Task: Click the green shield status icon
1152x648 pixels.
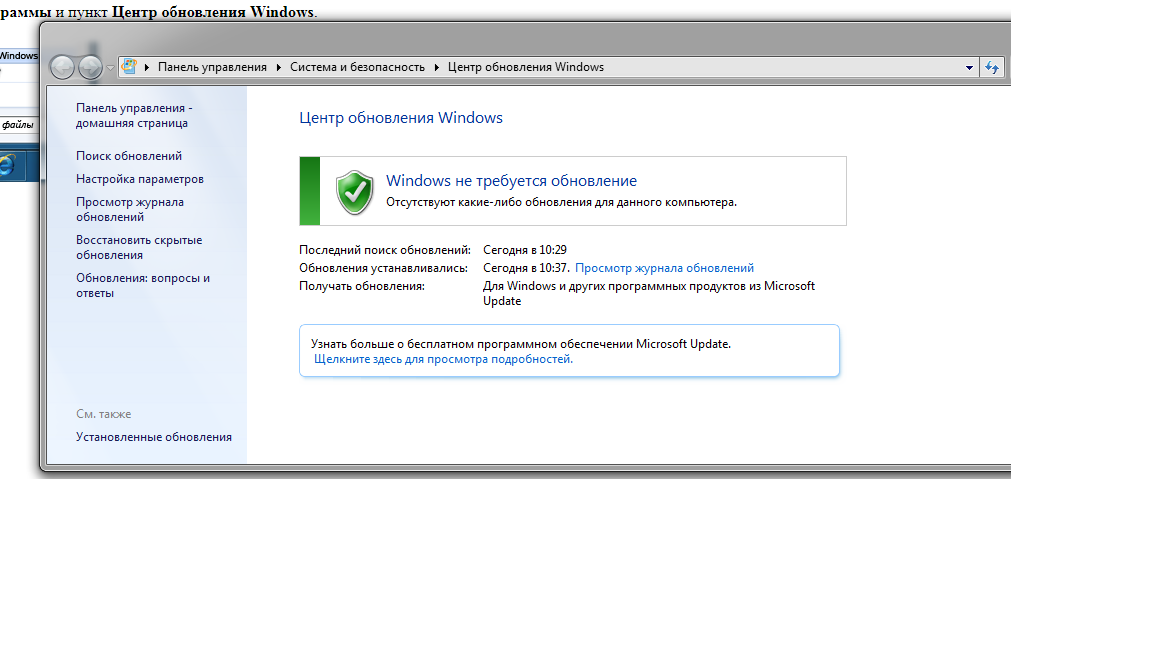Action: pos(354,191)
